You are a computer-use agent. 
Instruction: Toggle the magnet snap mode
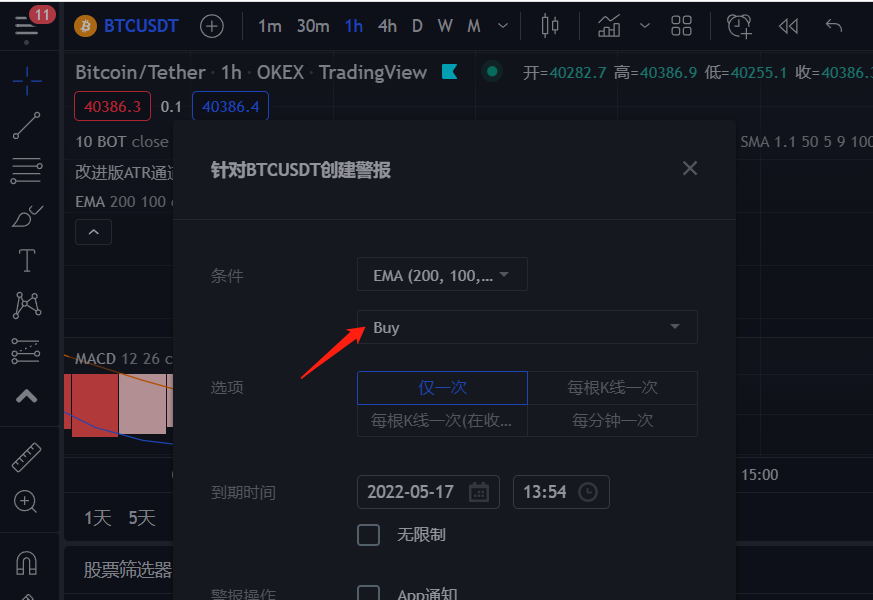point(27,563)
